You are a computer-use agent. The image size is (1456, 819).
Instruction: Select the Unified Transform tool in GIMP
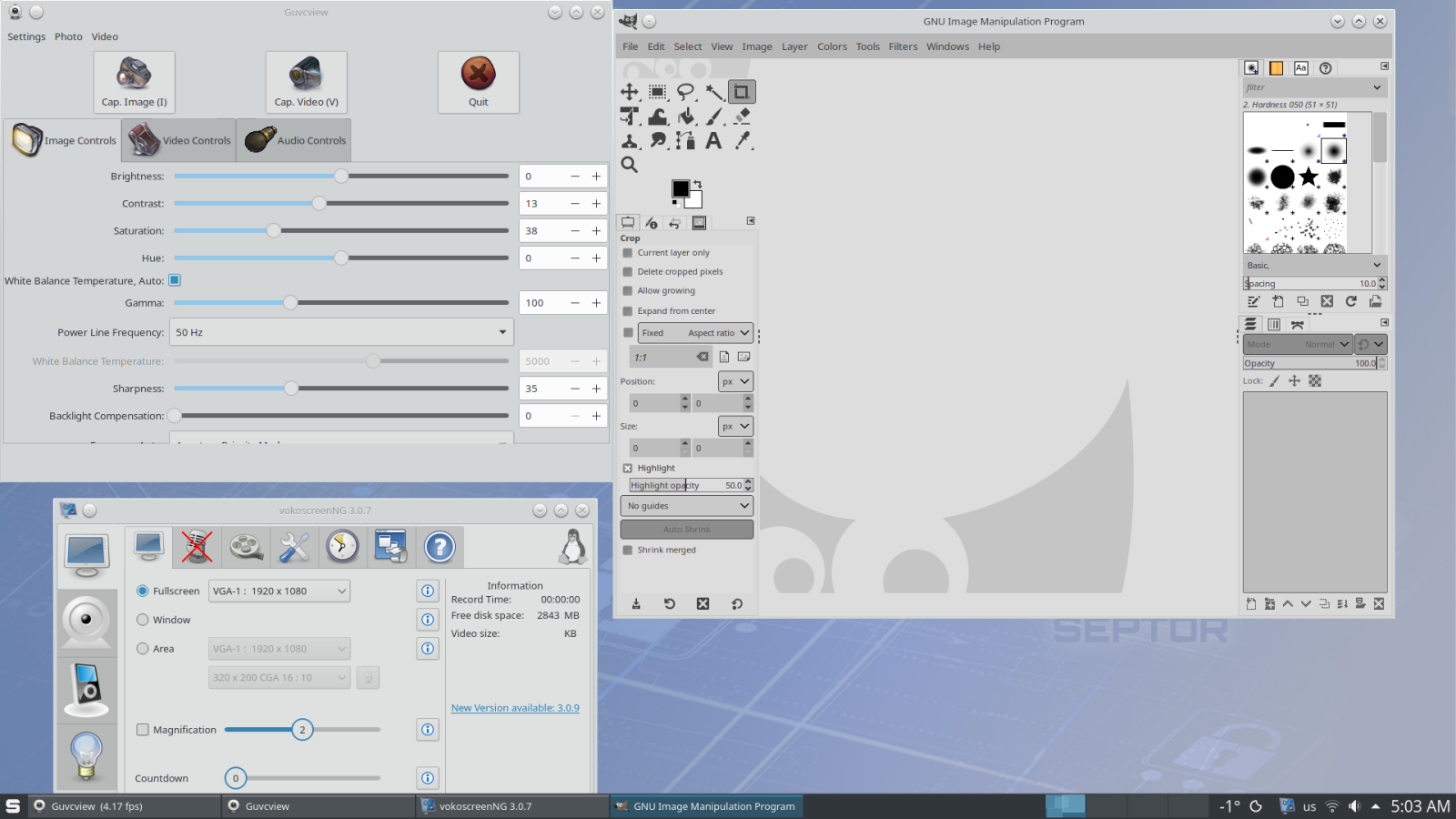click(630, 116)
